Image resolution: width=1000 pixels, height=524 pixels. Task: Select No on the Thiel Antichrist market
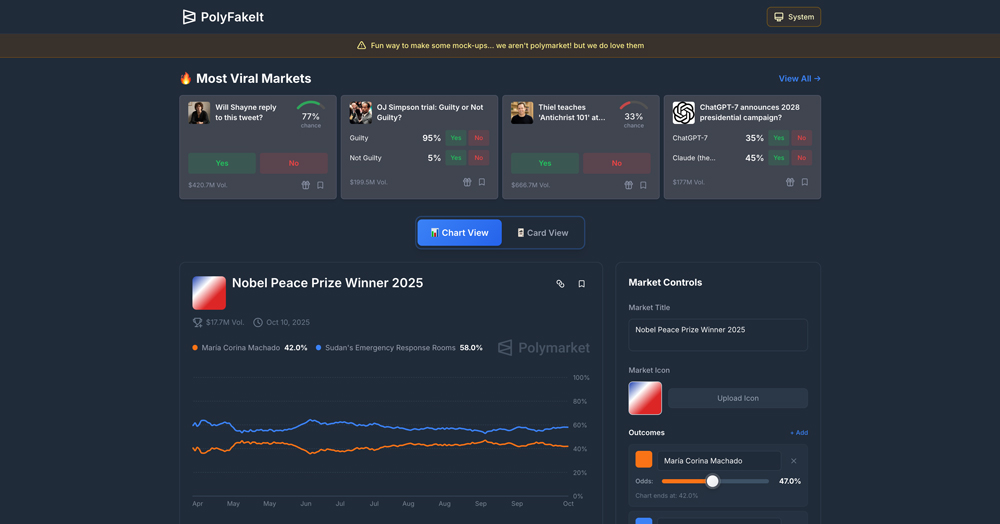coord(616,163)
